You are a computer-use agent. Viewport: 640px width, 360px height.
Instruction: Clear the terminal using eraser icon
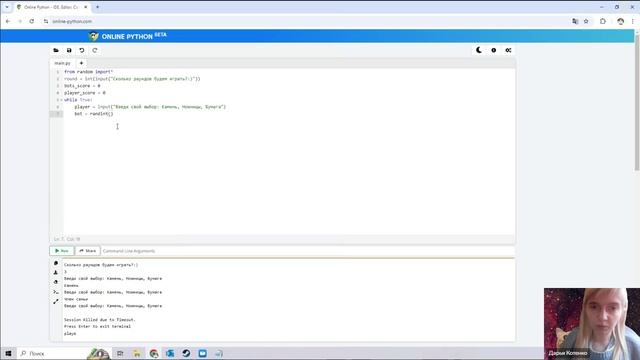tap(56, 282)
